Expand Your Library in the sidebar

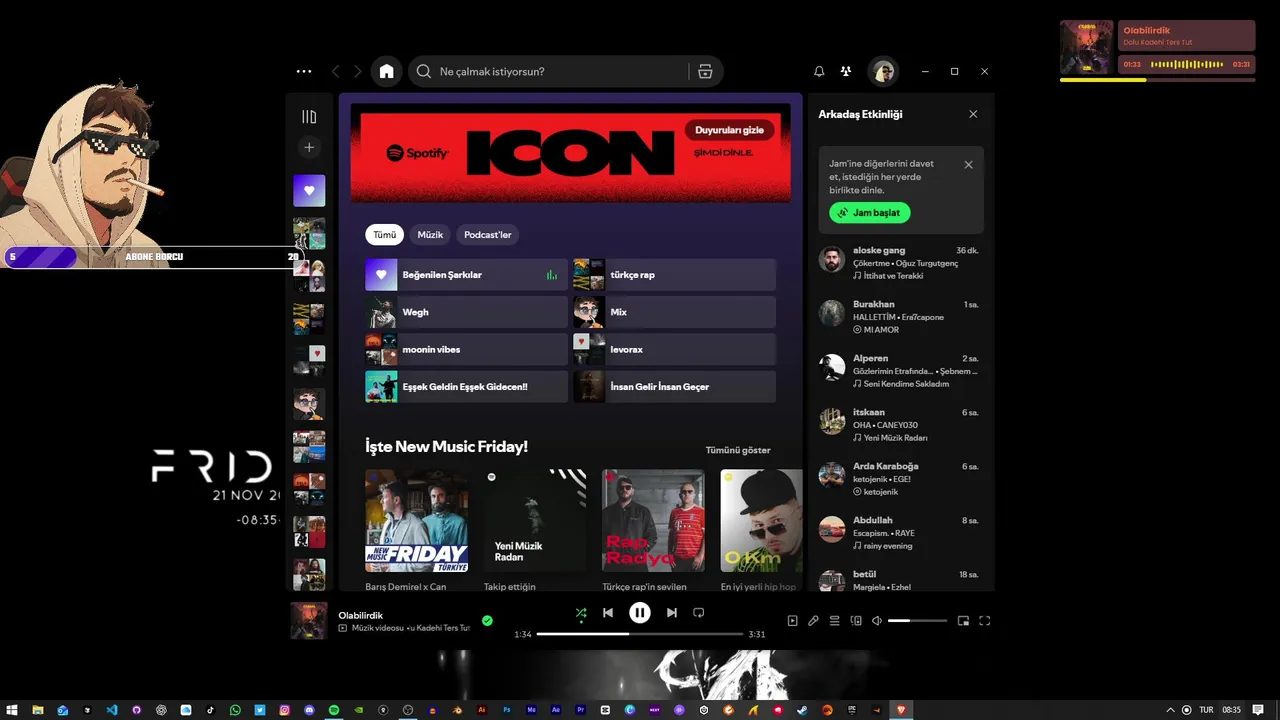pos(309,117)
